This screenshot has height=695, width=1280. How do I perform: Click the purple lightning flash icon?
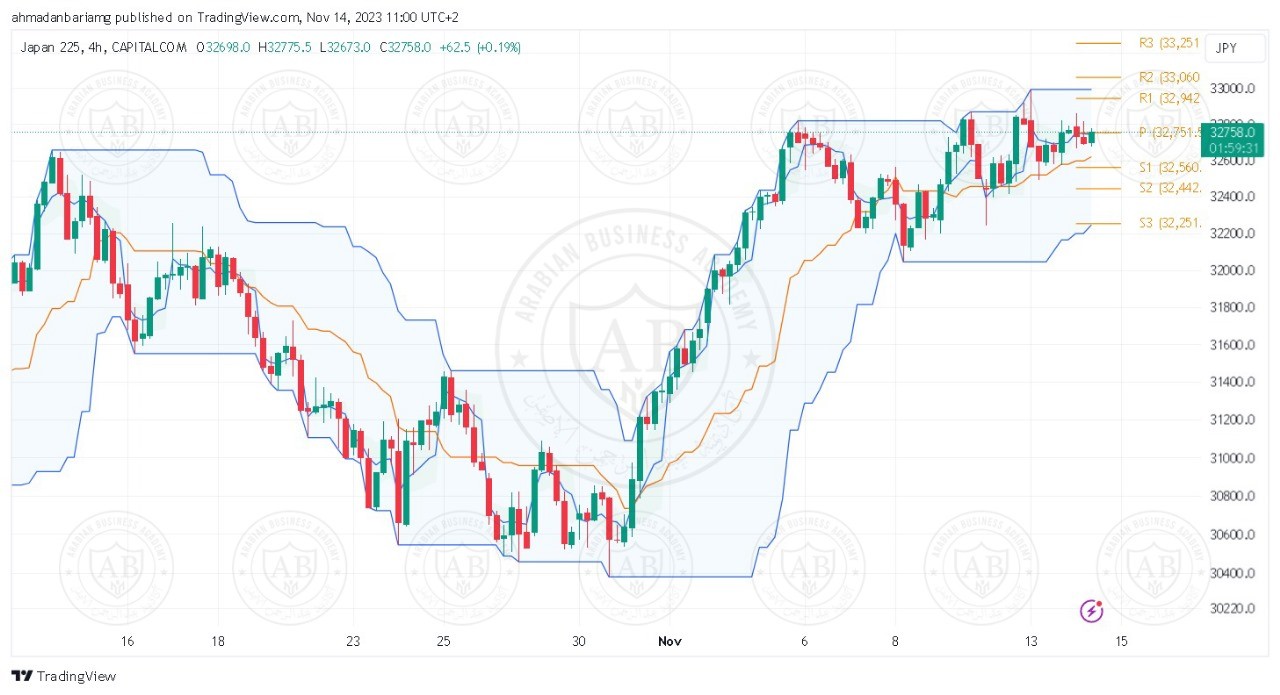click(1093, 609)
